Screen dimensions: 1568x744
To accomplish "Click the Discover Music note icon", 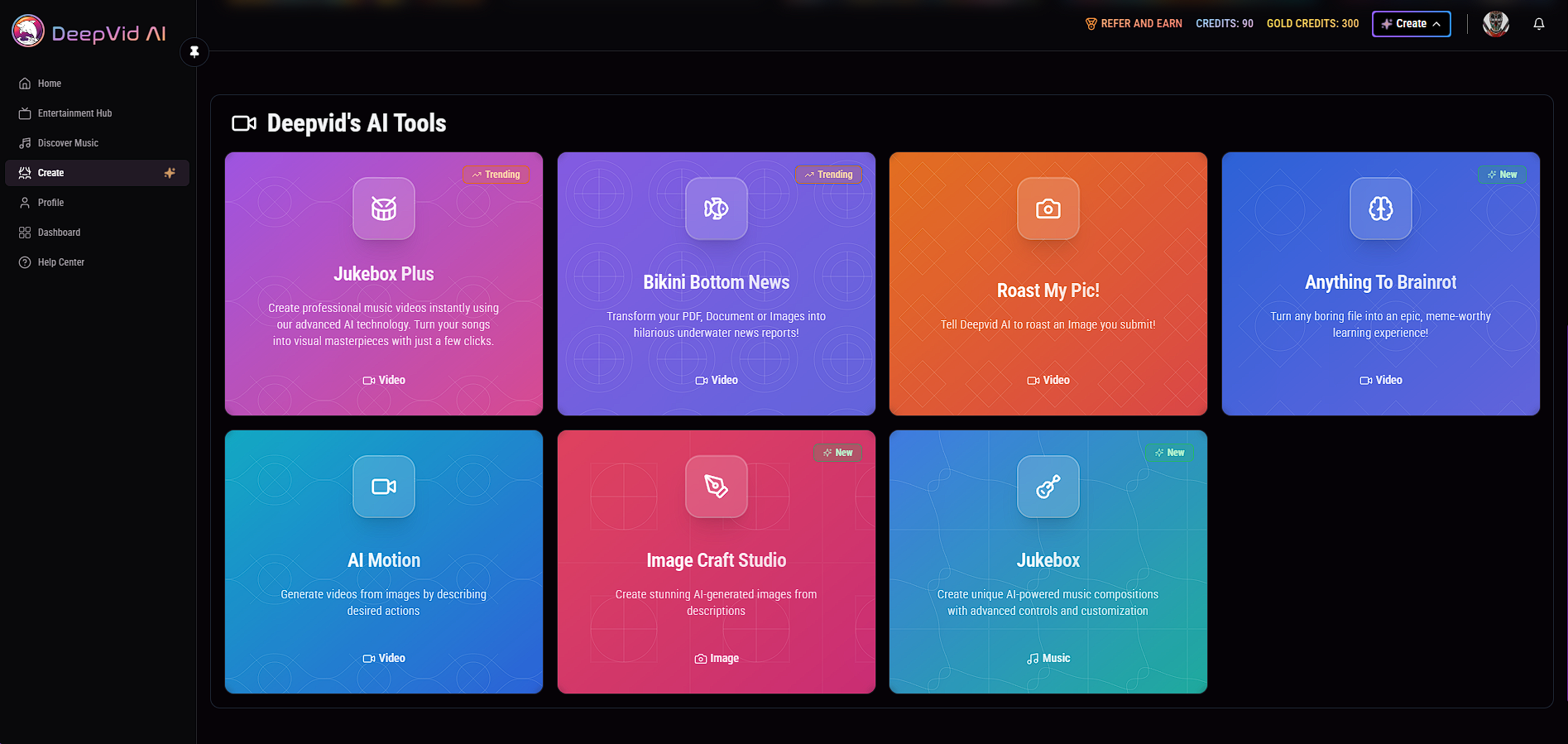I will click(x=25, y=143).
